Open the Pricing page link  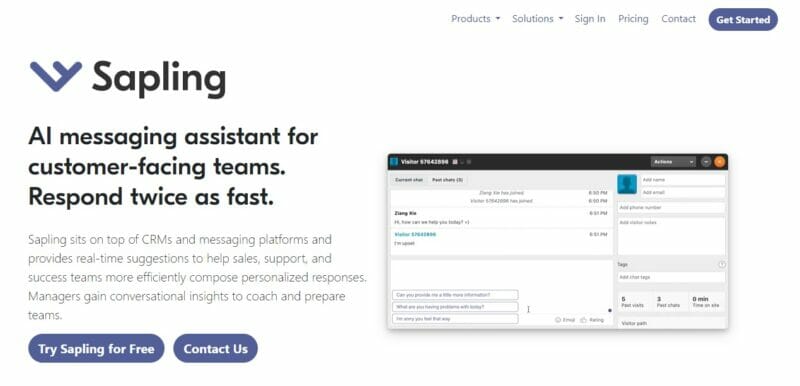click(x=633, y=19)
